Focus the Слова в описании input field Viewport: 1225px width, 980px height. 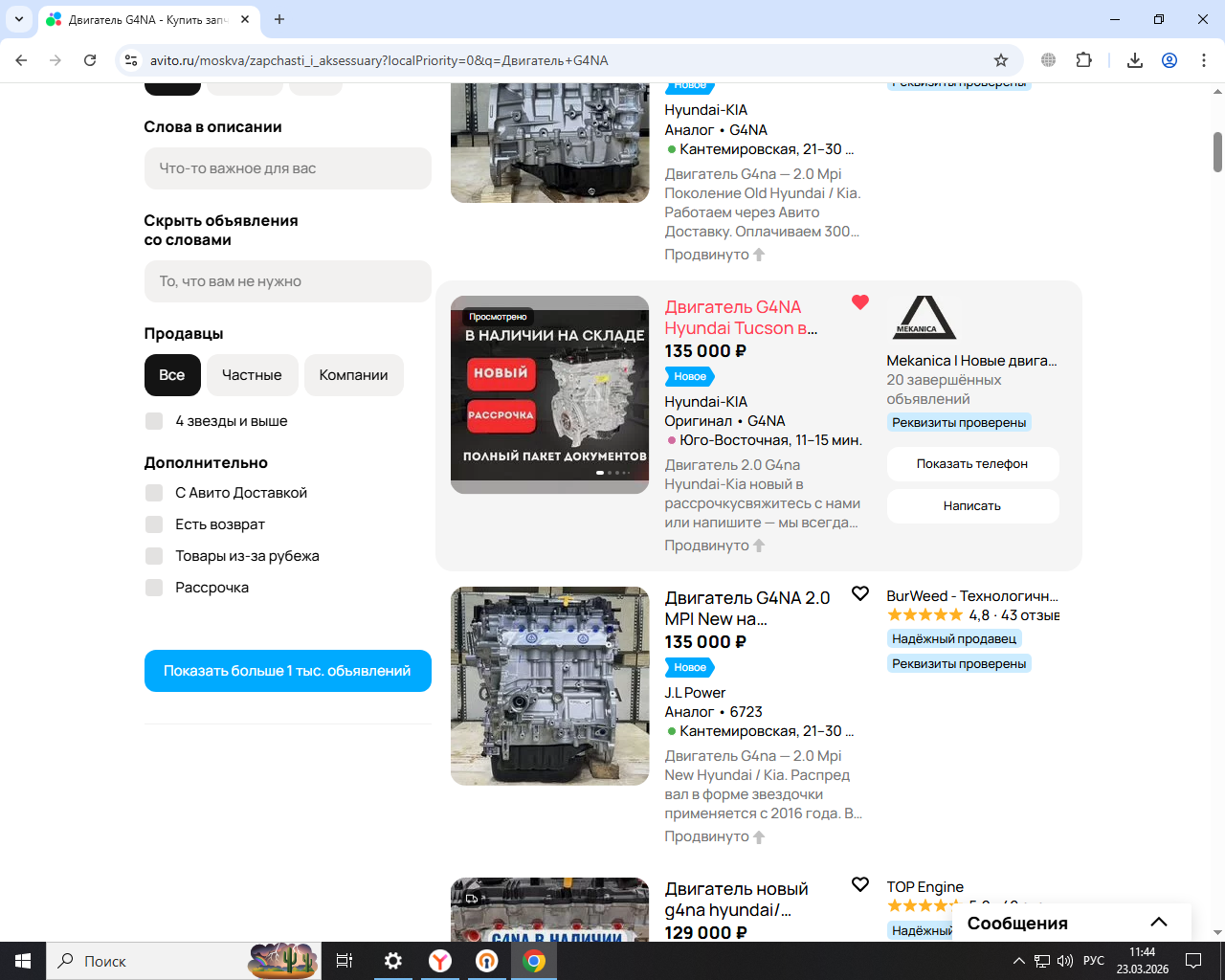(x=287, y=168)
